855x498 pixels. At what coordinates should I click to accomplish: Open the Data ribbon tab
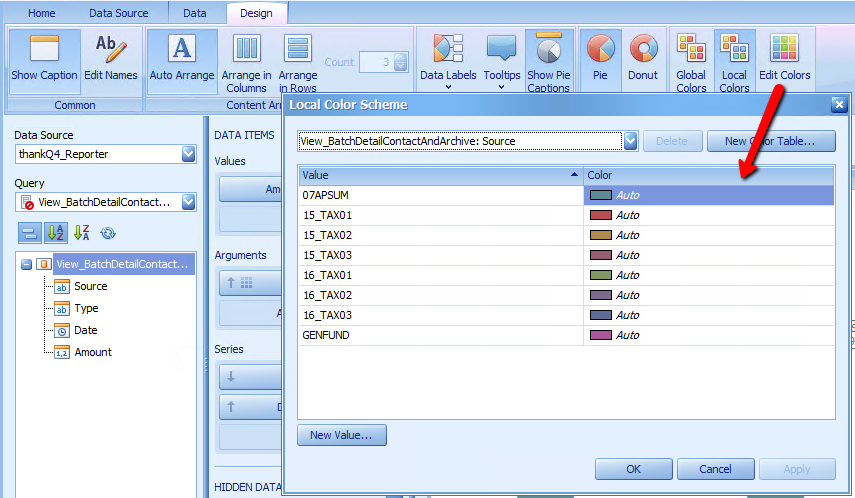[195, 13]
